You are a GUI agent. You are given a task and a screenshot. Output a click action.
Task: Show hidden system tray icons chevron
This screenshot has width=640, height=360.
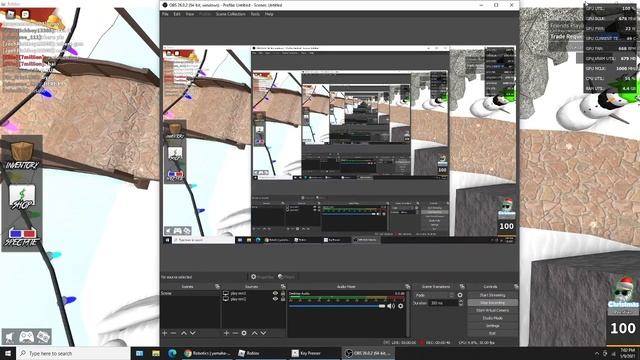pos(597,353)
